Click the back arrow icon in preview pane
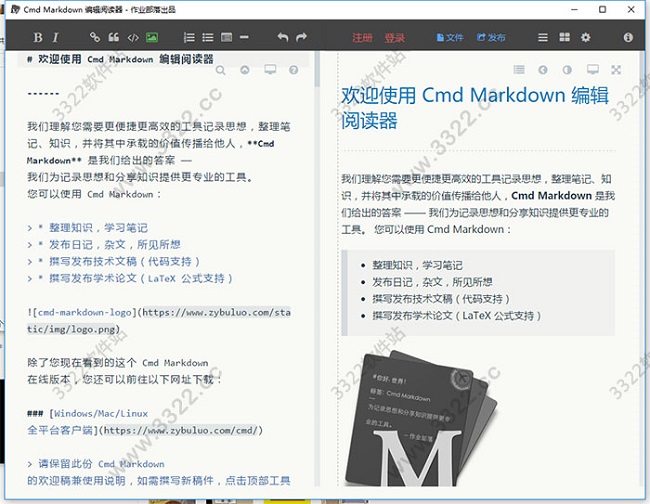Image resolution: width=650 pixels, height=504 pixels. 543,70
